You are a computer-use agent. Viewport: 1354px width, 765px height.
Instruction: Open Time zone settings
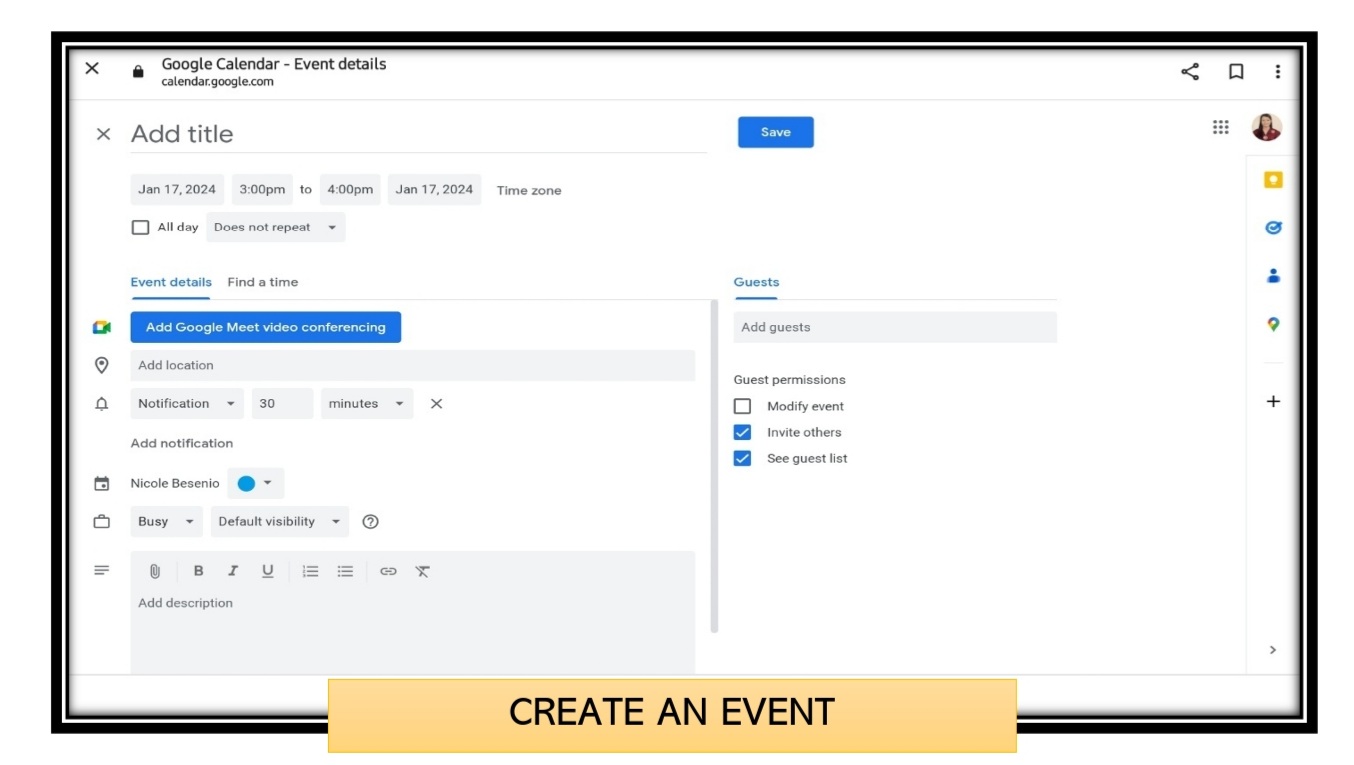pyautogui.click(x=529, y=191)
